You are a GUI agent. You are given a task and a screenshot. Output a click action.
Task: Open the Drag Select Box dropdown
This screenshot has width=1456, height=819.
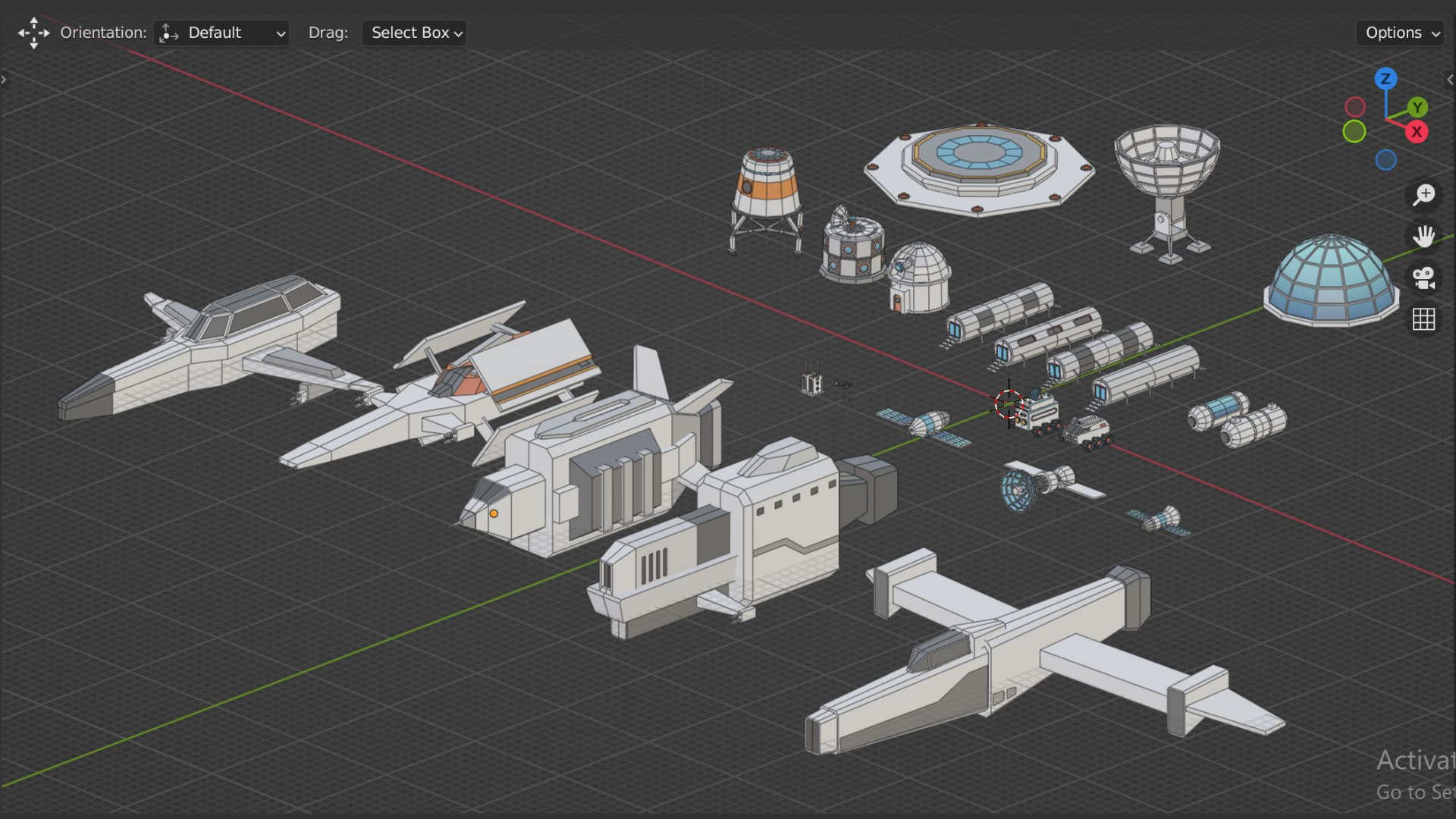(415, 33)
